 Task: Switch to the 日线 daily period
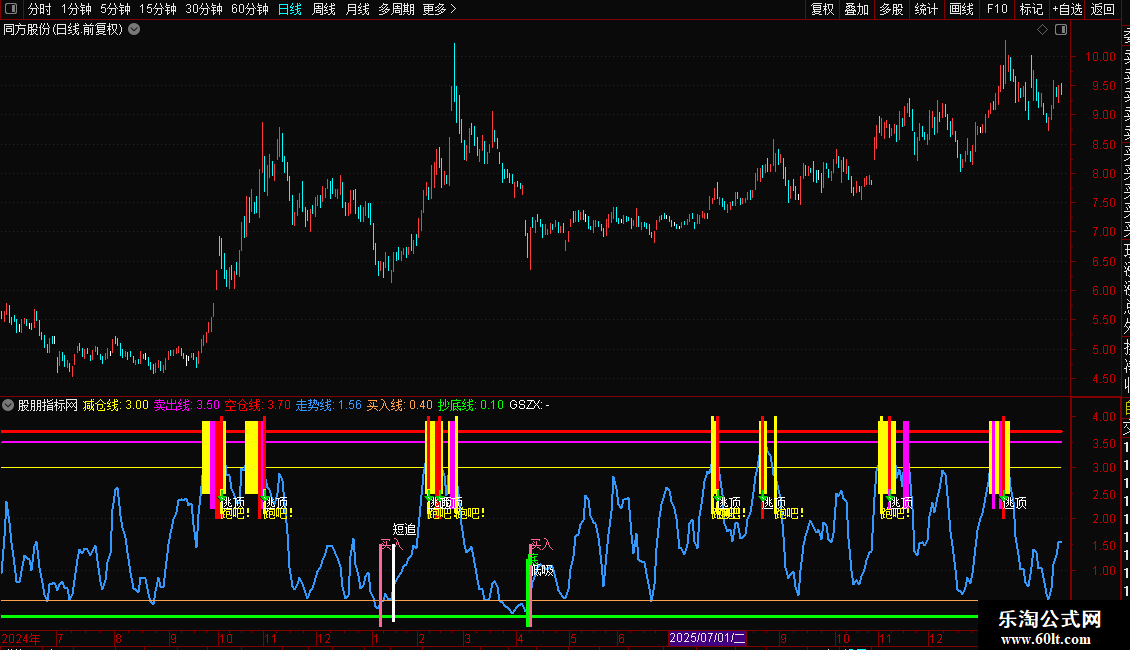290,9
